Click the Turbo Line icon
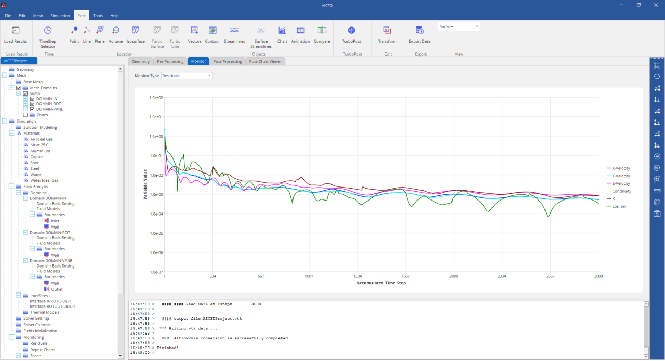The image size is (665, 361). coord(175,30)
